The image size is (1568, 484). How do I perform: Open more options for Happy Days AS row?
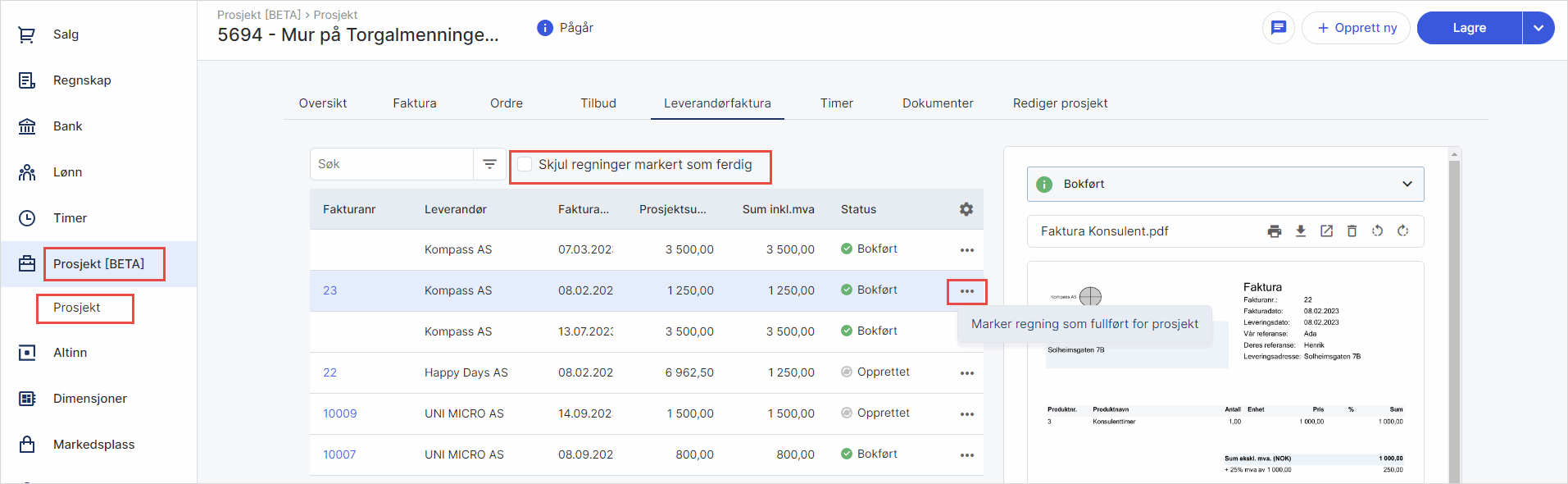tap(966, 373)
